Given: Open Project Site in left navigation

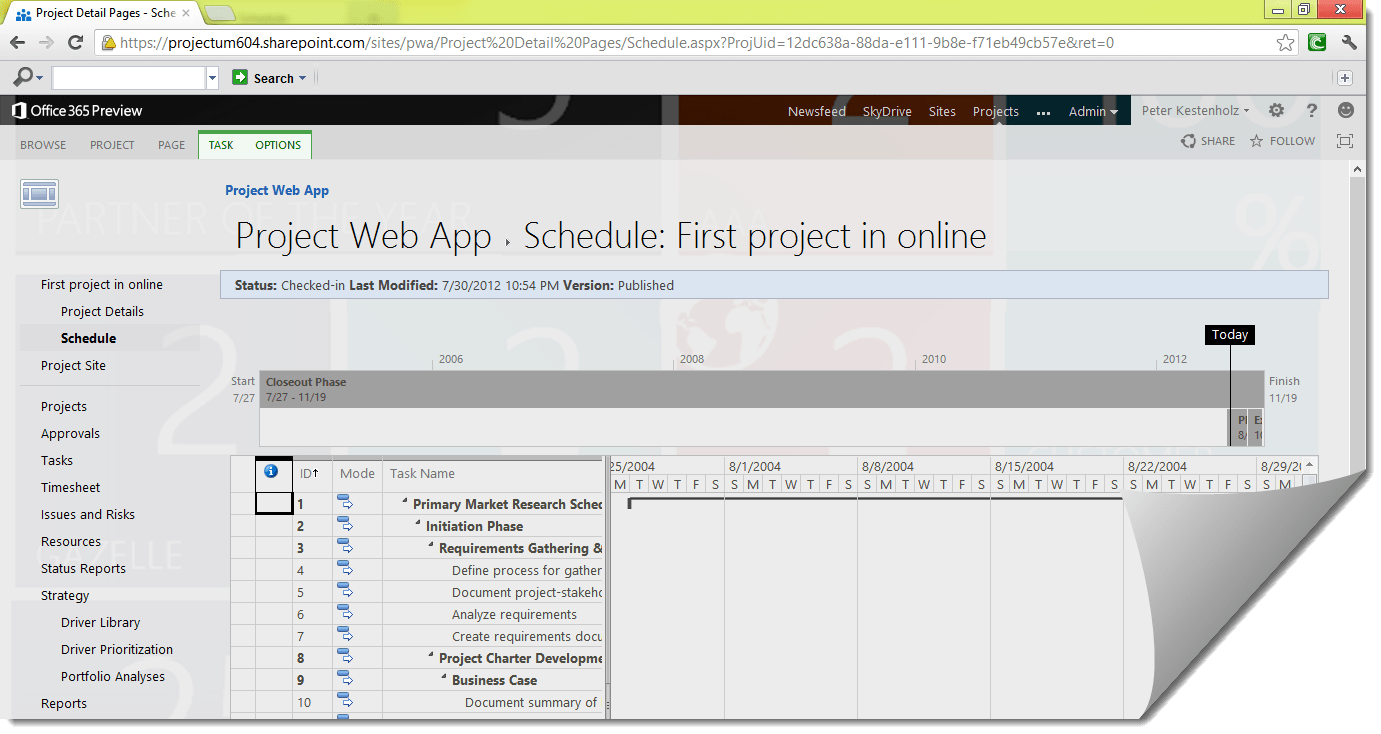Looking at the screenshot, I should coord(73,365).
